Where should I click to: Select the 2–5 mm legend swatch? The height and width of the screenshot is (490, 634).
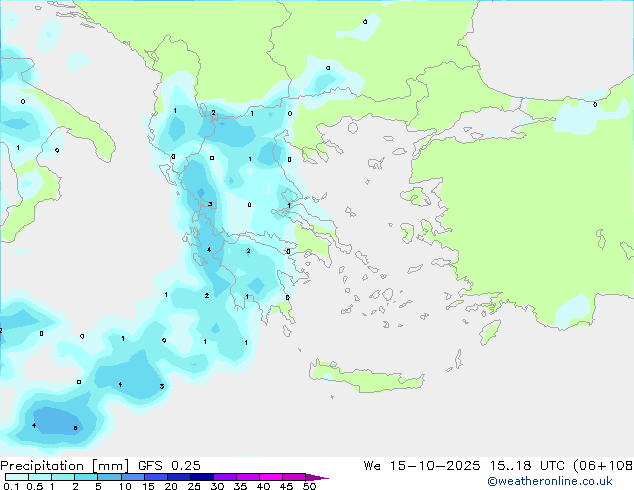[x=86, y=477]
